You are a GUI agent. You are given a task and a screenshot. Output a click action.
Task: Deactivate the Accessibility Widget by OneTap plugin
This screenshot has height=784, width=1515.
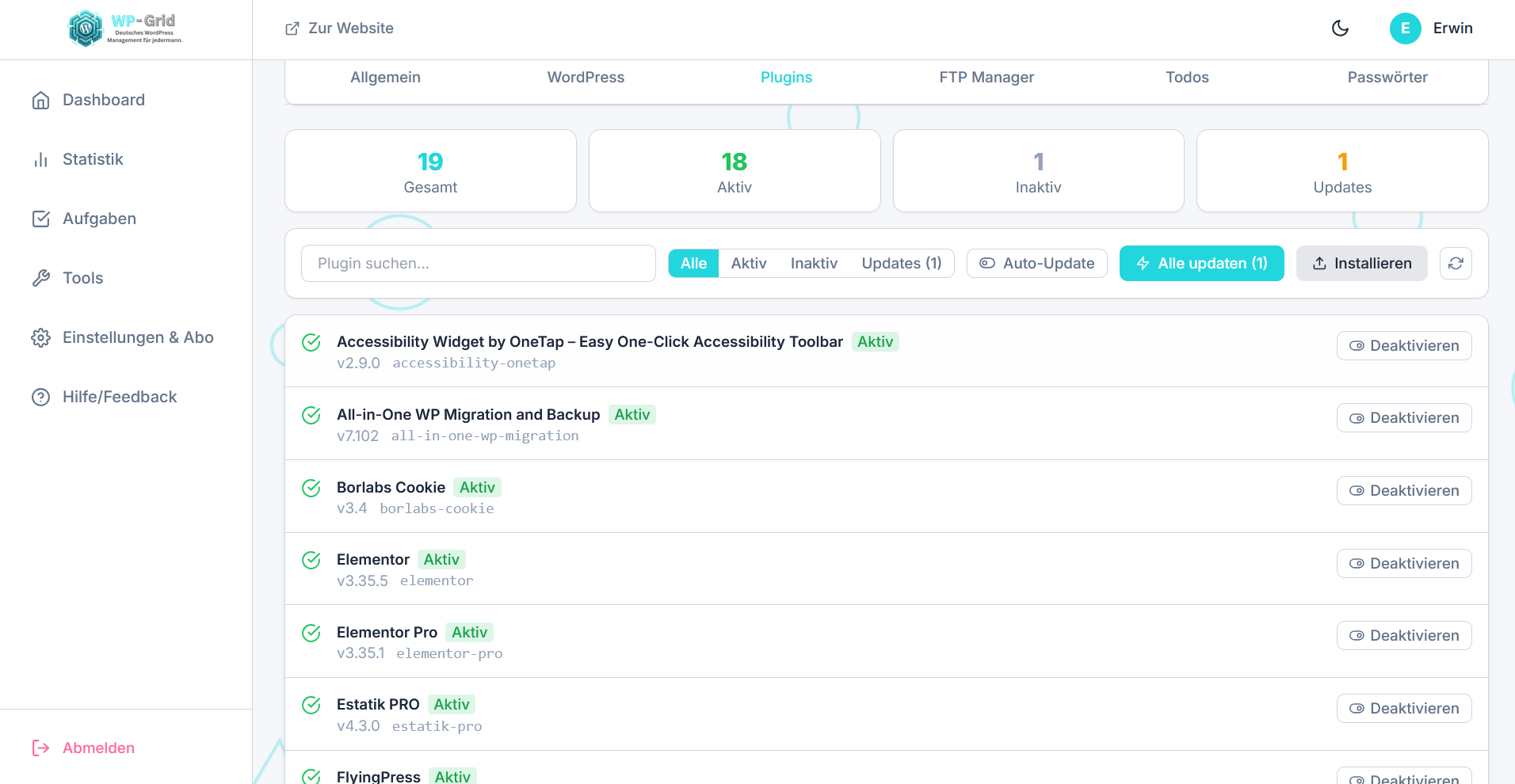point(1403,346)
